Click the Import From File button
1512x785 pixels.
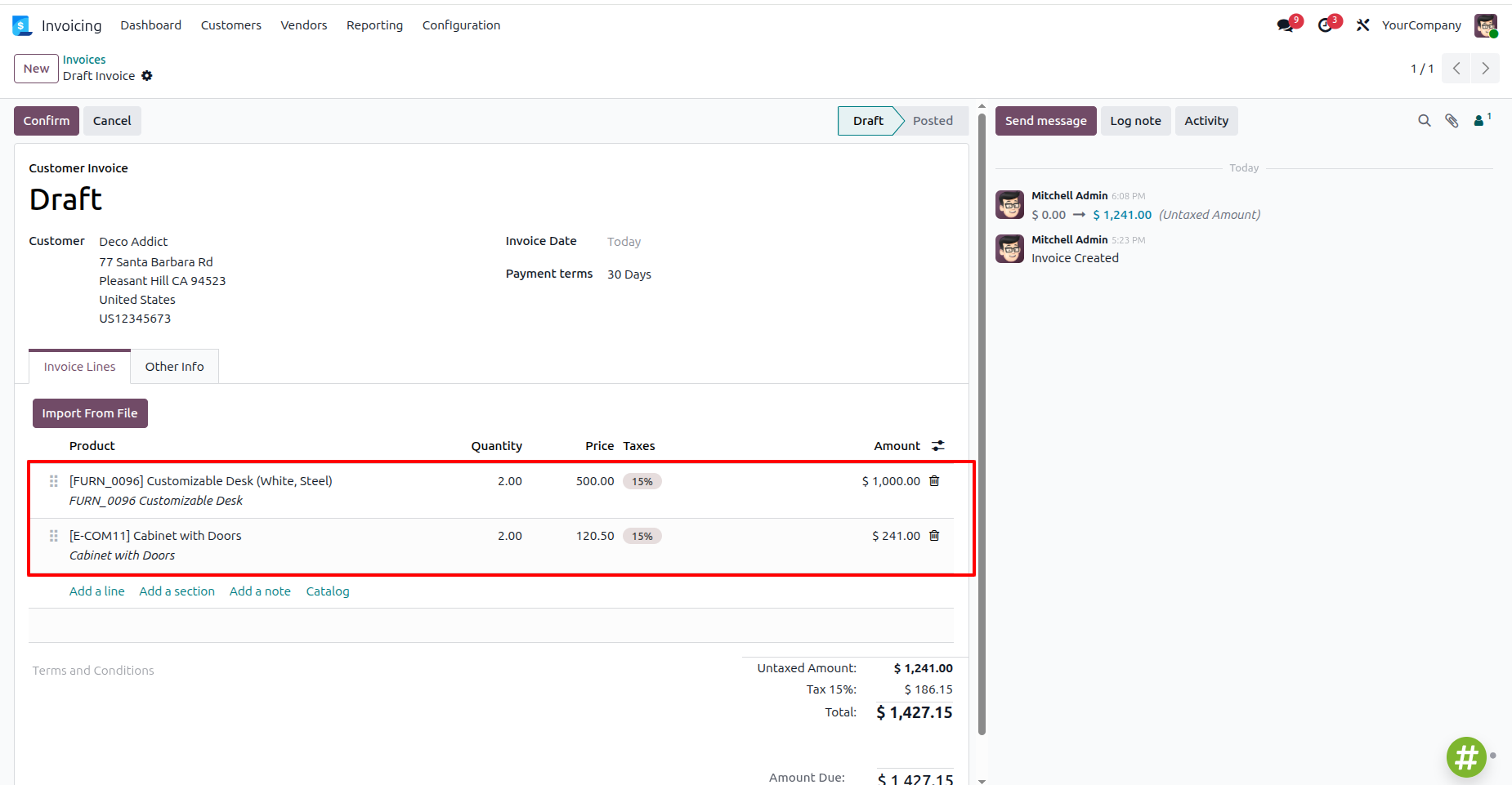(90, 413)
